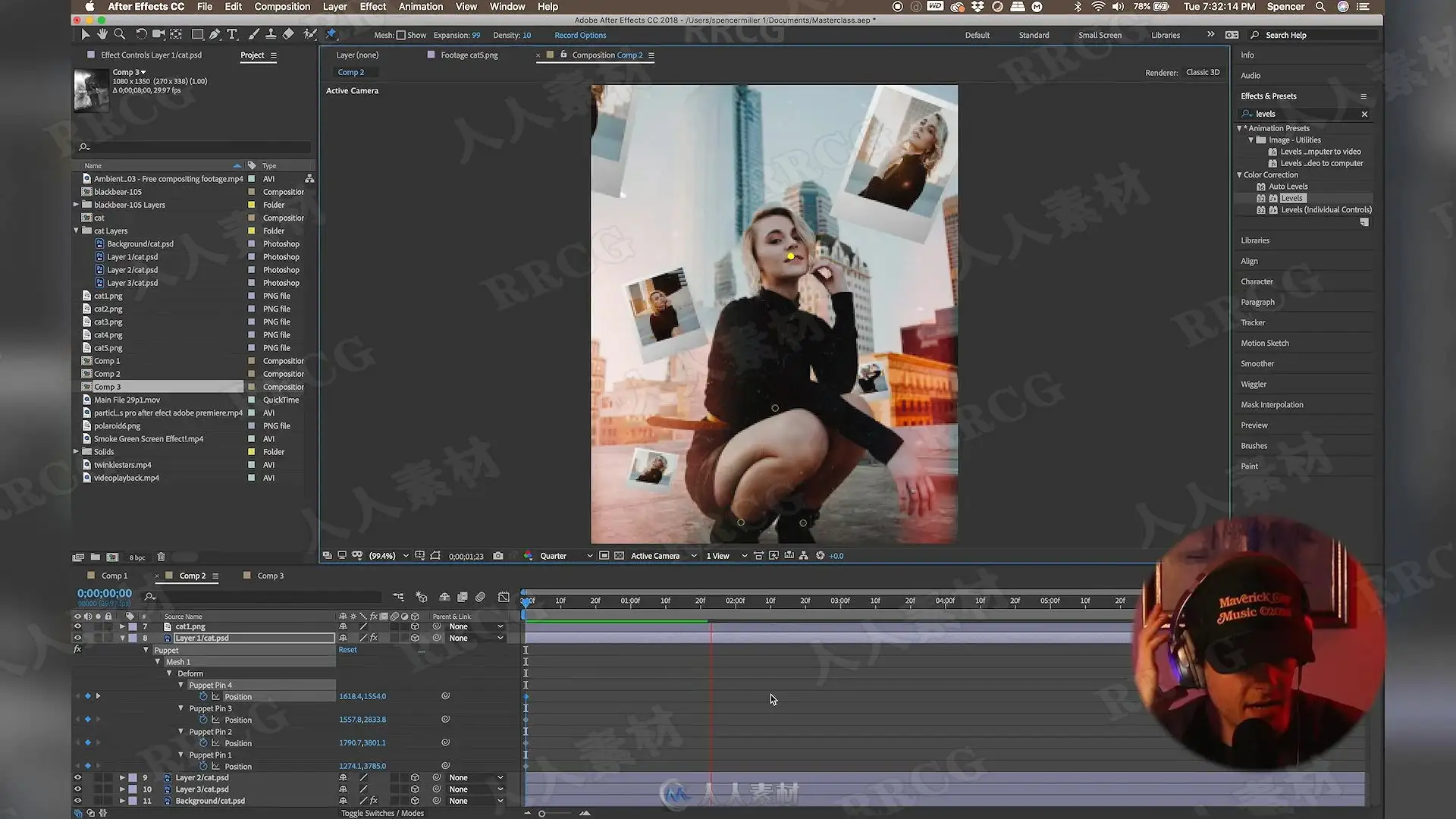Viewport: 1456px width, 819px height.
Task: Open the Quarter resolution dropdown
Action: 566,556
